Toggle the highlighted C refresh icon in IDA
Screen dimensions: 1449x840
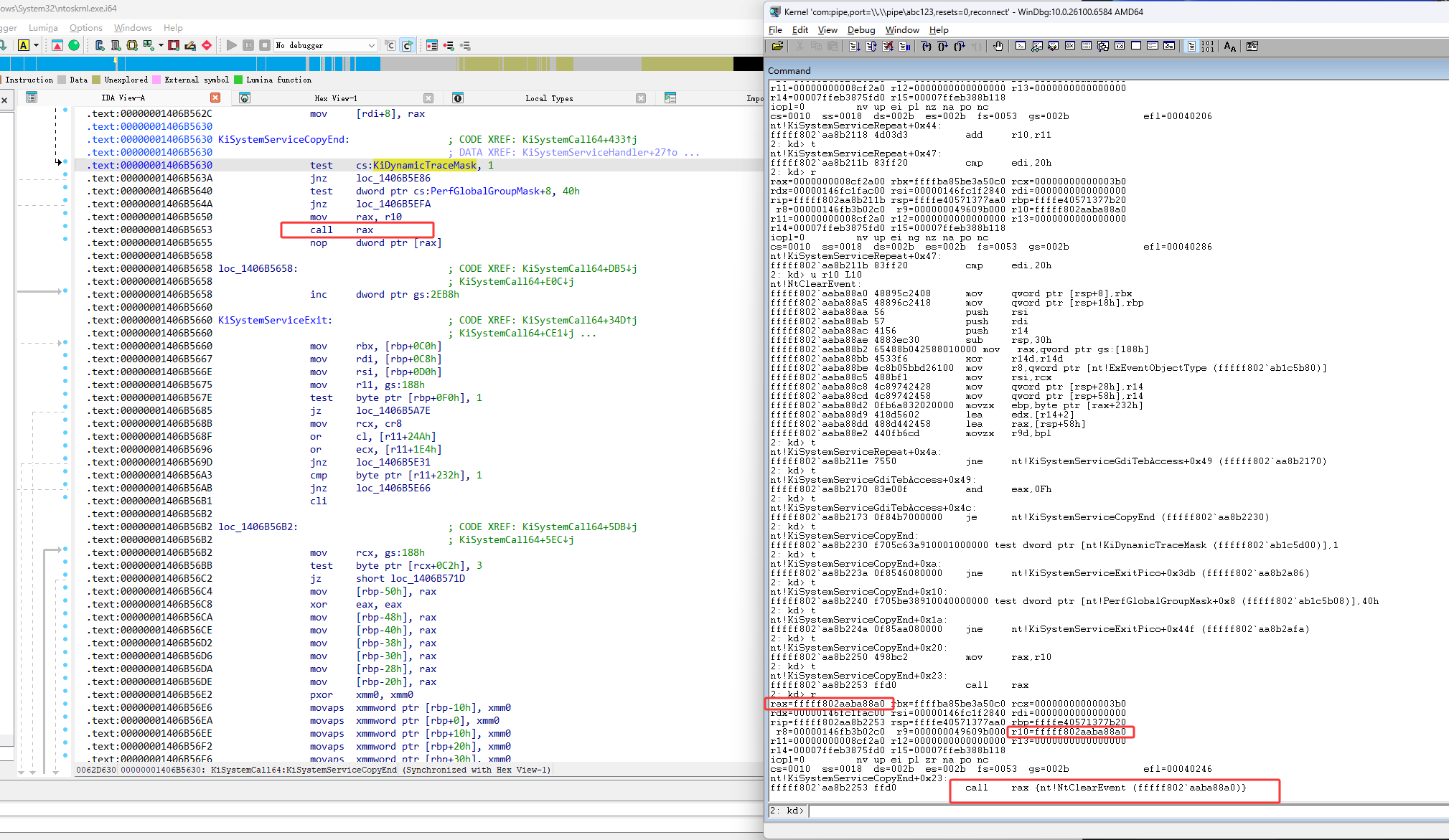[x=407, y=45]
